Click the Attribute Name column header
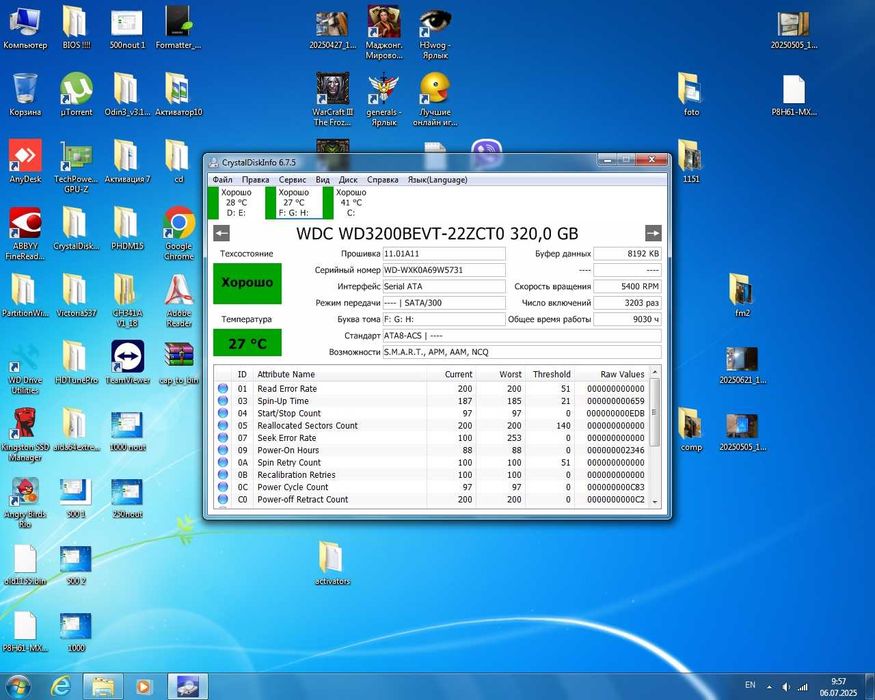Viewport: 875px width, 700px height. coord(340,374)
